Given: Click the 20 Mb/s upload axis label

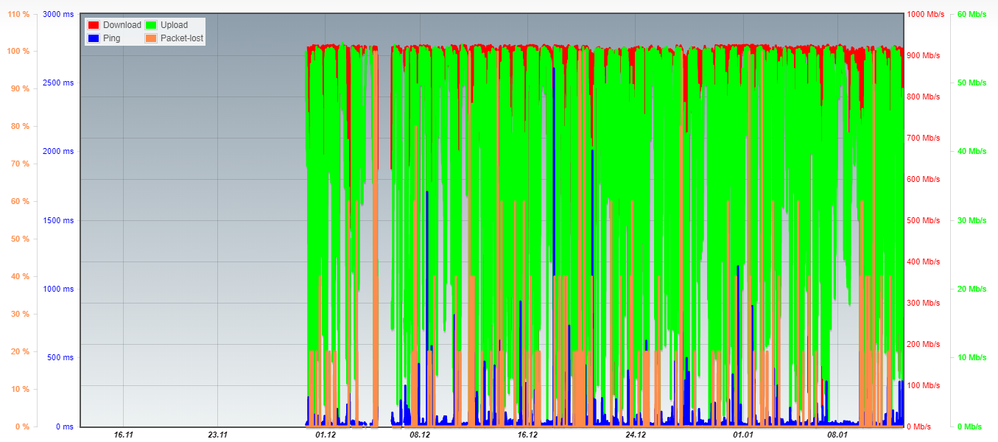Looking at the screenshot, I should [972, 289].
